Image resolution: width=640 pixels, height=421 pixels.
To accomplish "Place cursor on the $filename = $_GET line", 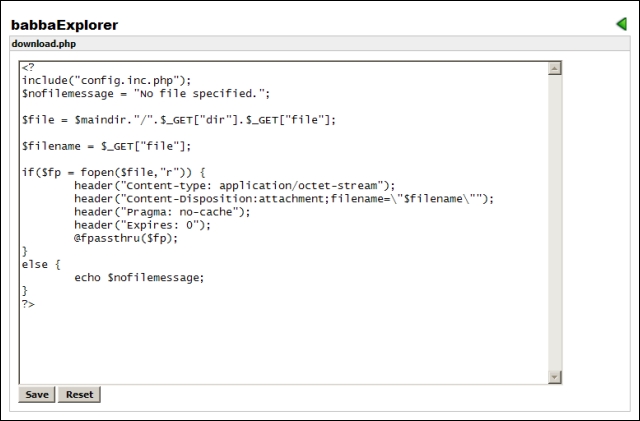I will (x=106, y=146).
